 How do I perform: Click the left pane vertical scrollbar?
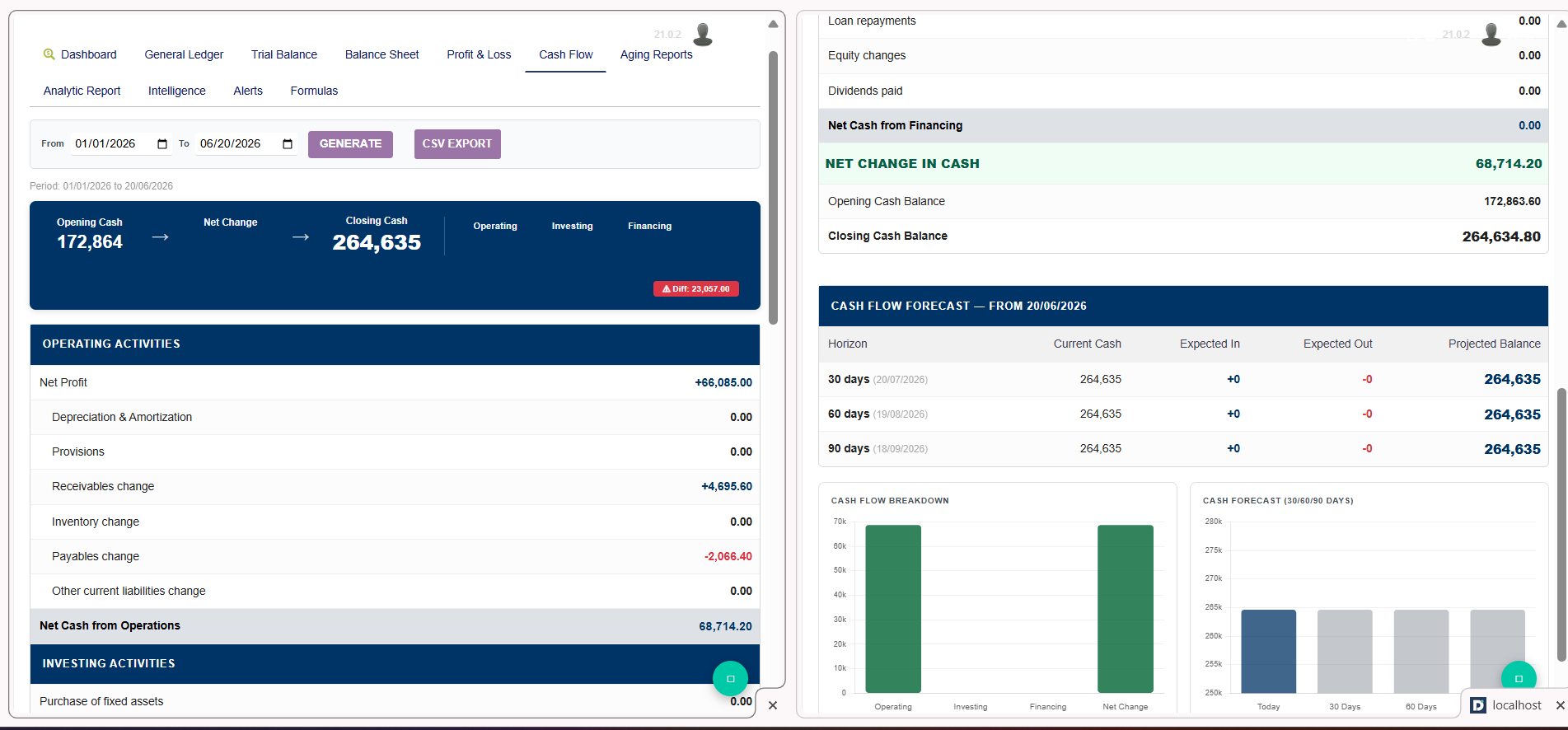[x=773, y=188]
